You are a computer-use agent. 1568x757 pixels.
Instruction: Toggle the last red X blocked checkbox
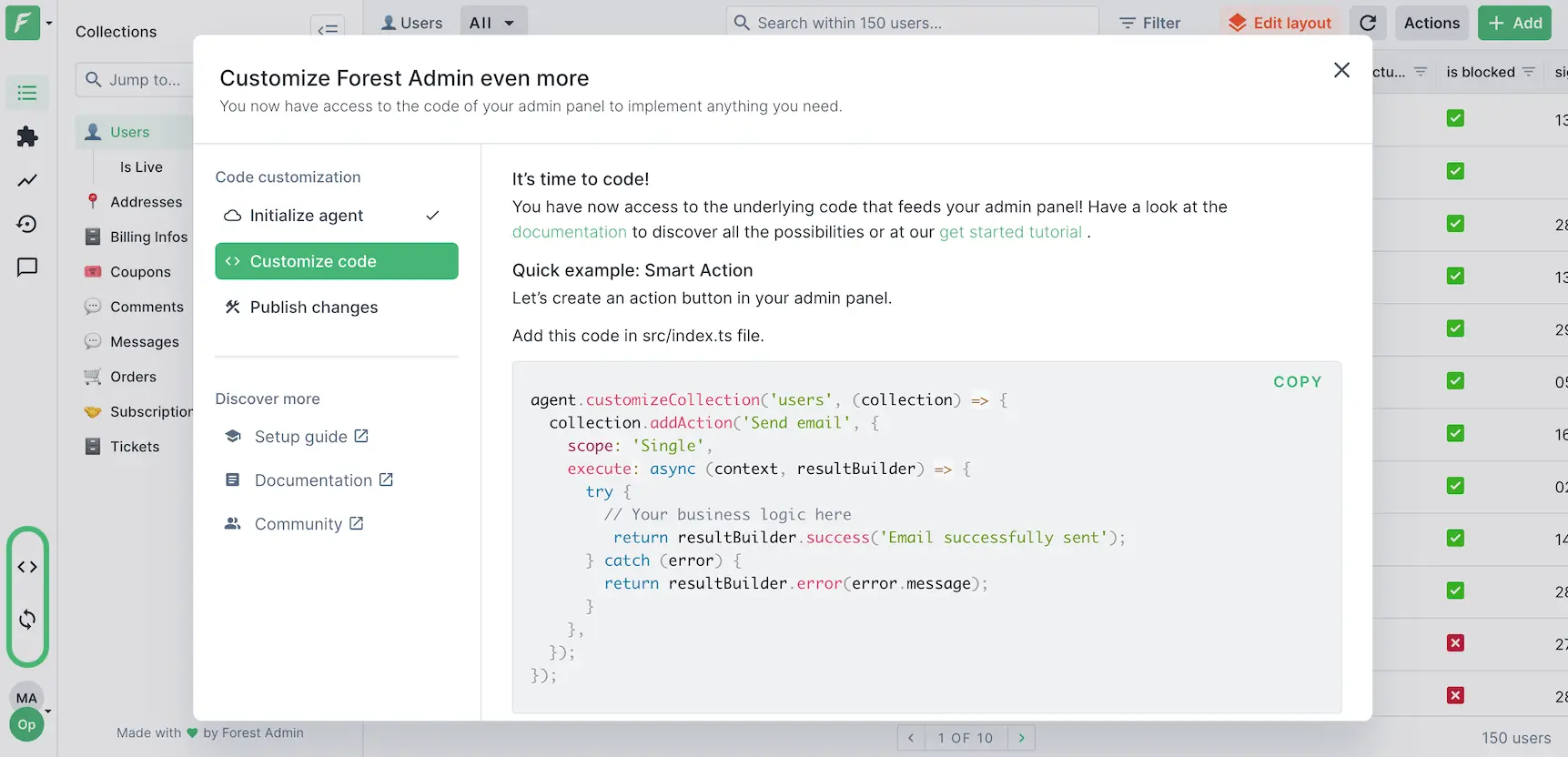click(x=1455, y=696)
